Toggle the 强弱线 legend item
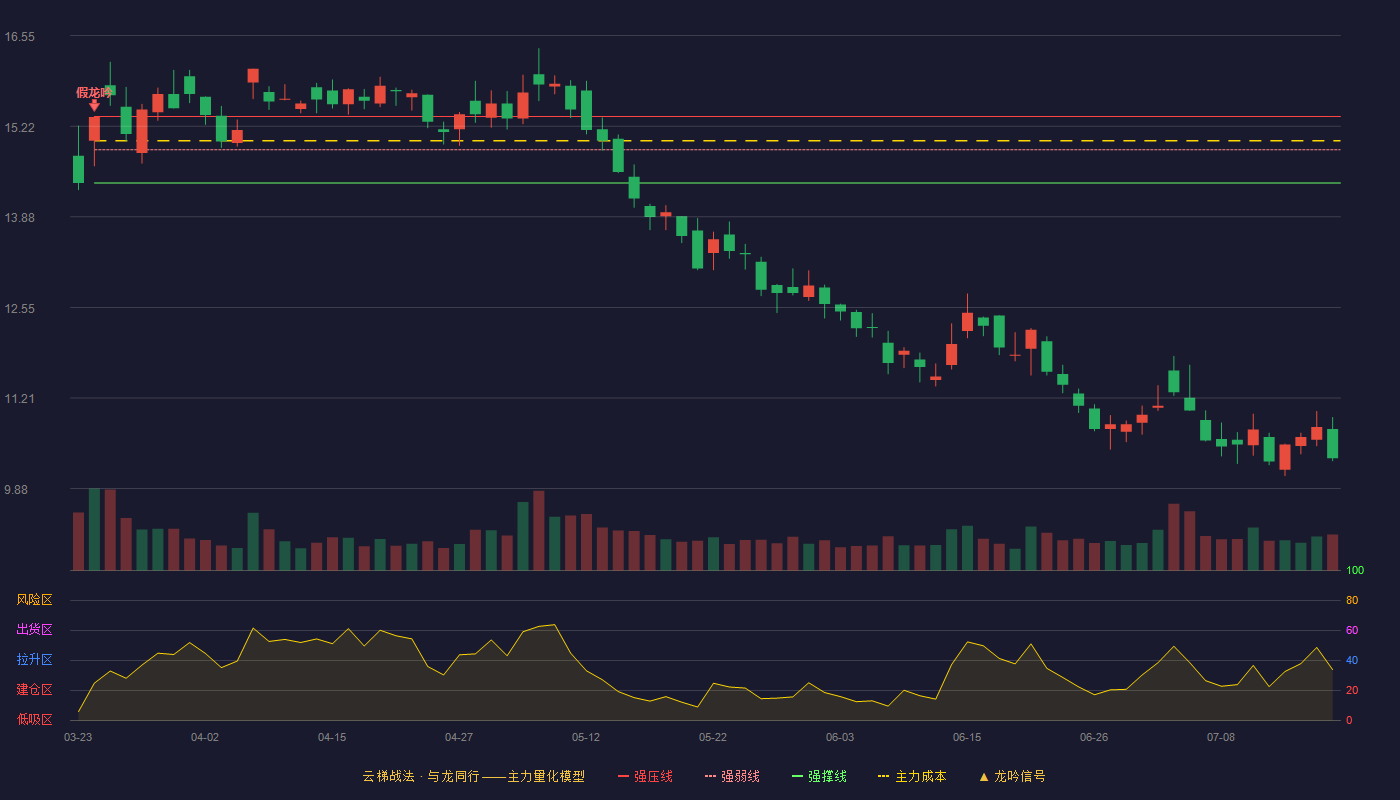The width and height of the screenshot is (1400, 800). pos(732,776)
